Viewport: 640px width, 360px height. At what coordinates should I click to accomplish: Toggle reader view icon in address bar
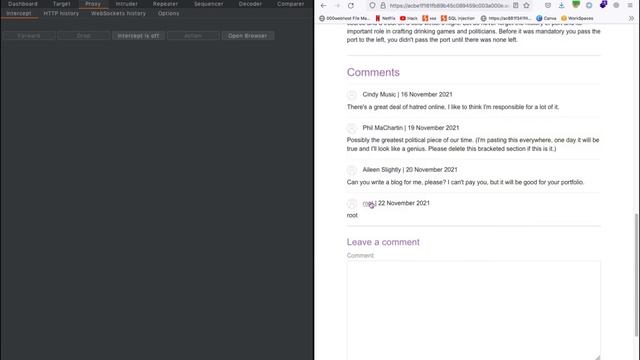[516, 6]
